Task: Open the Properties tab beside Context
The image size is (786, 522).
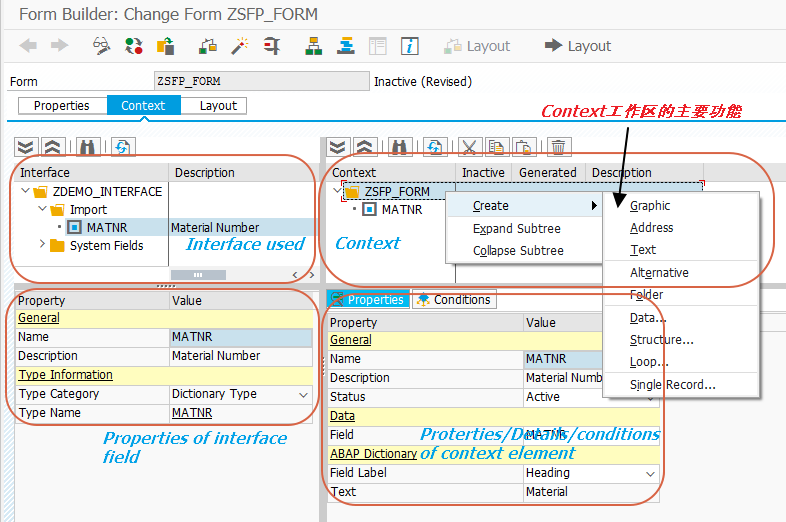Action: (x=62, y=106)
